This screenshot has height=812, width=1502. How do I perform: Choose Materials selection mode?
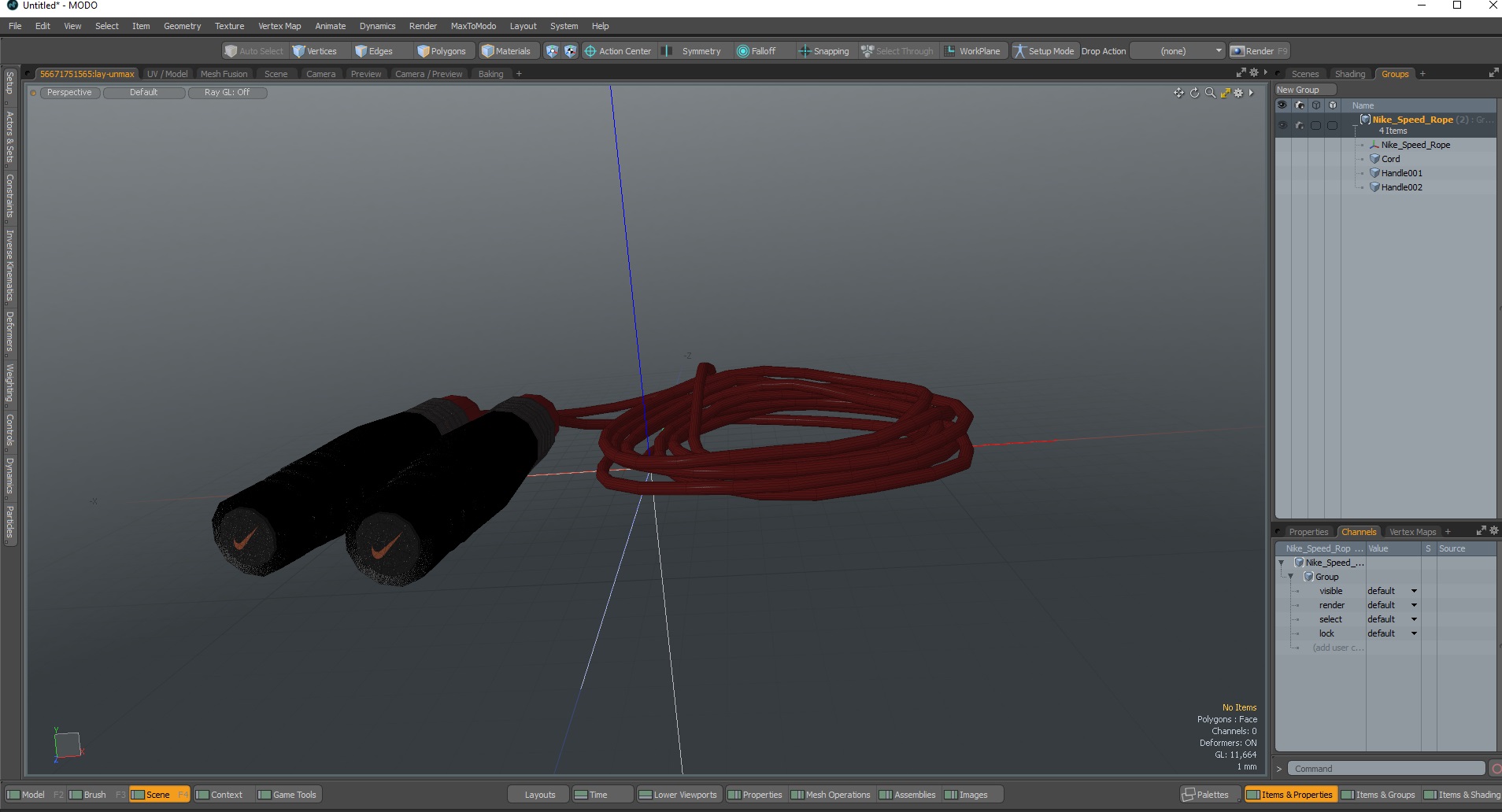(507, 51)
